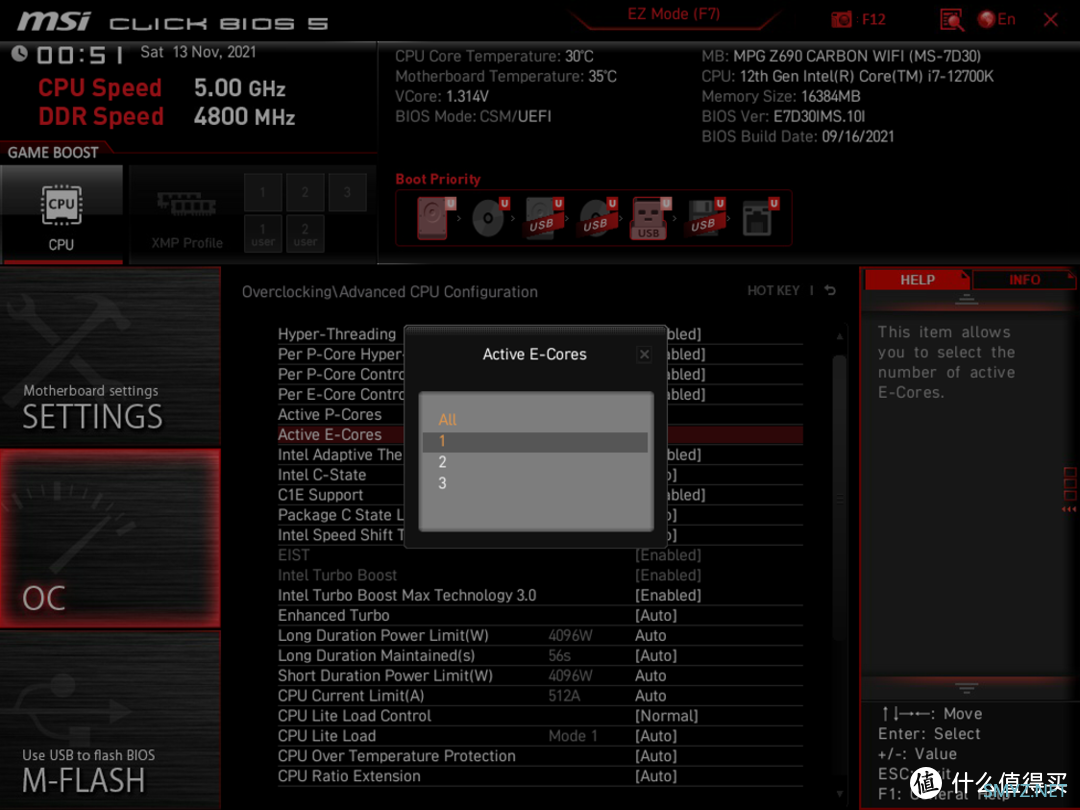Select the highlighted USB key boot device icon
Screen dimensions: 1080x810
tap(650, 218)
